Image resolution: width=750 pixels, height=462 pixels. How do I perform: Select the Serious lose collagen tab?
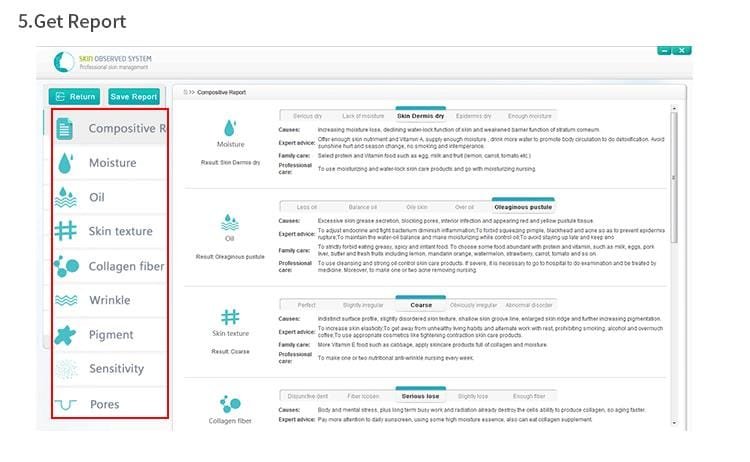click(x=420, y=396)
